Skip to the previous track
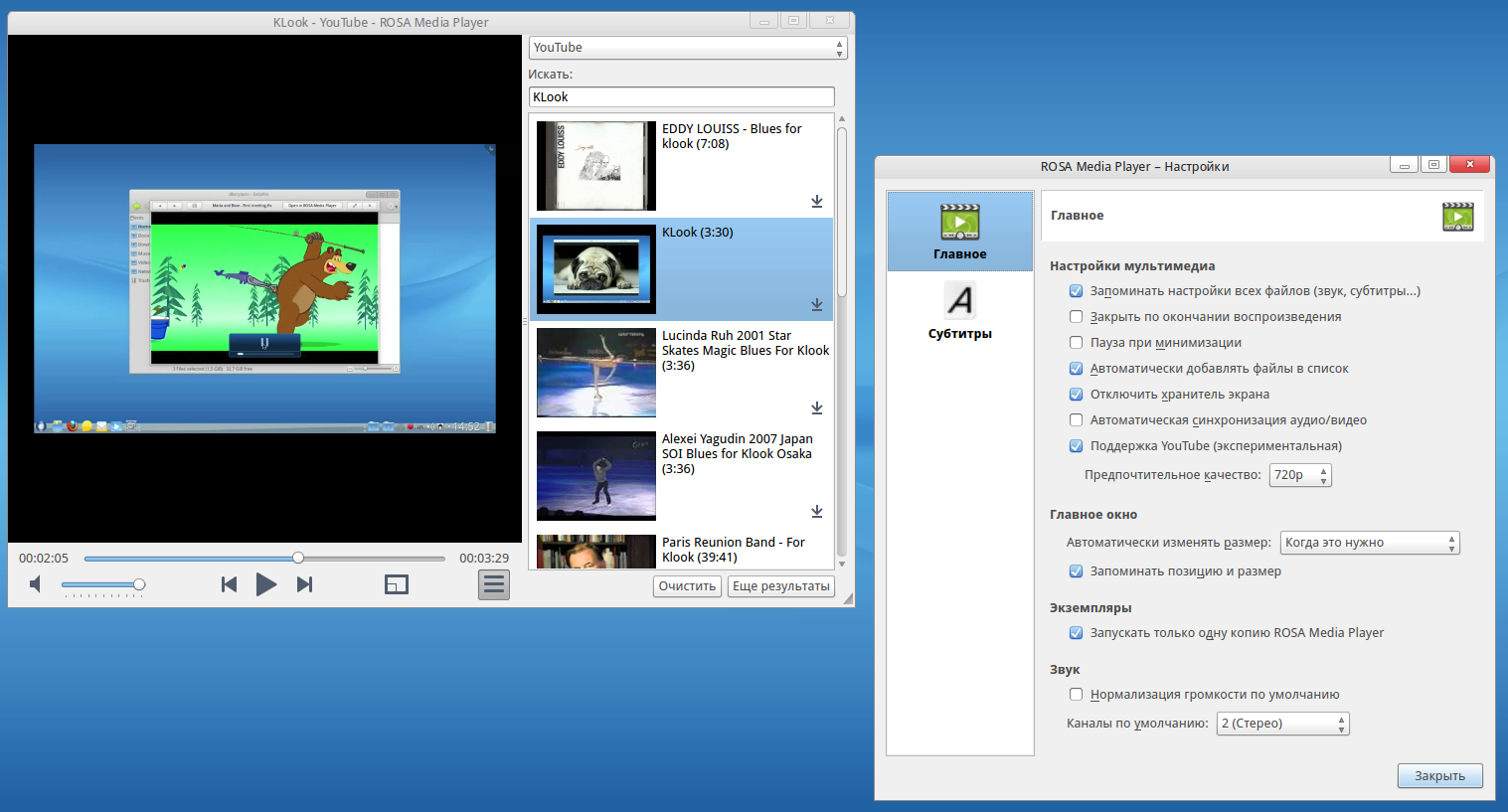Screen dimensions: 1508x812 tap(229, 584)
